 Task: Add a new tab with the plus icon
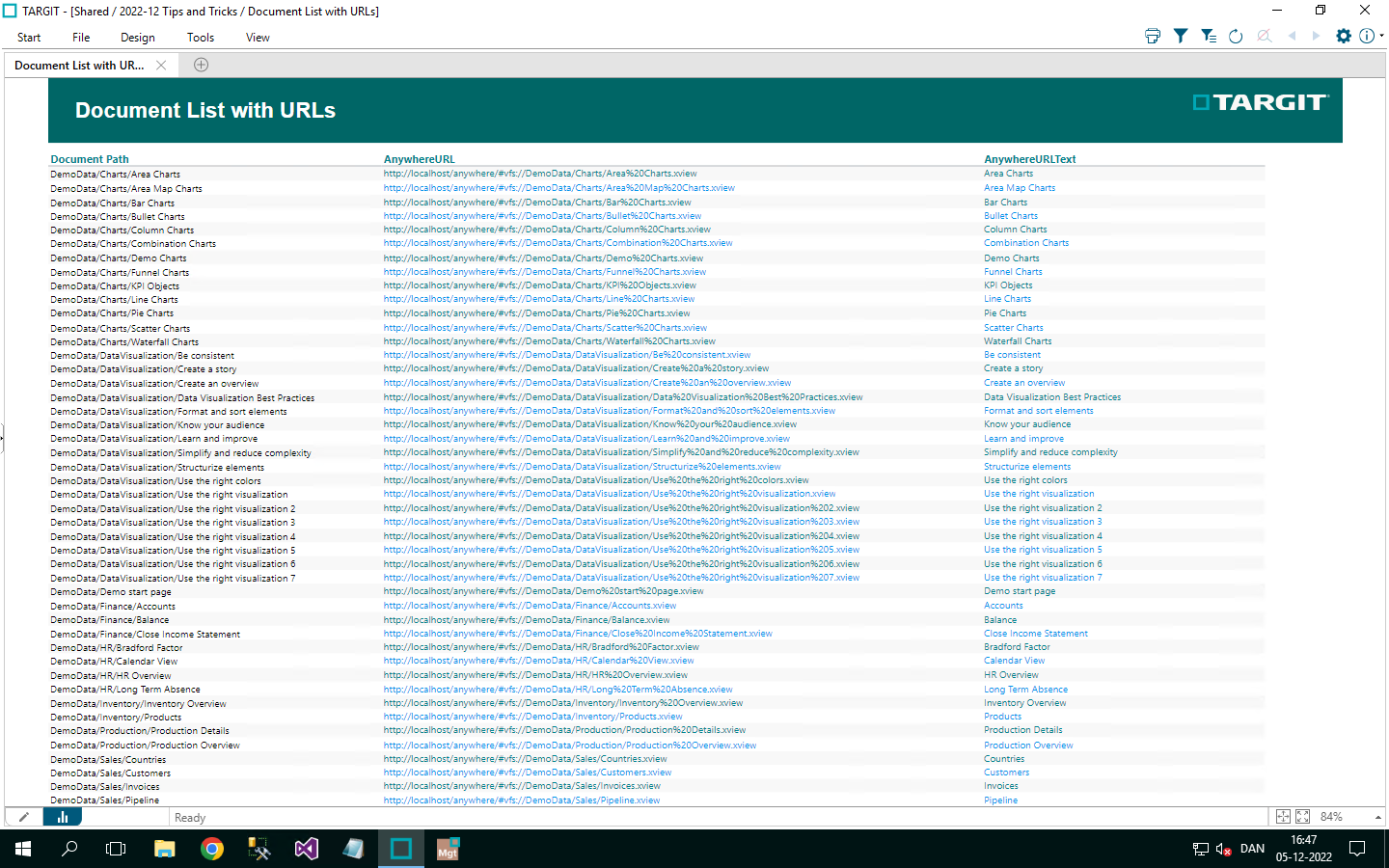201,65
